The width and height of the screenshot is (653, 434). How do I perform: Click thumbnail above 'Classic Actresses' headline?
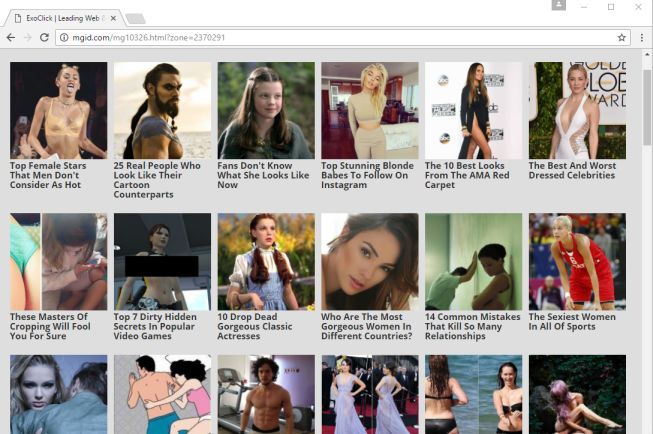pos(266,262)
